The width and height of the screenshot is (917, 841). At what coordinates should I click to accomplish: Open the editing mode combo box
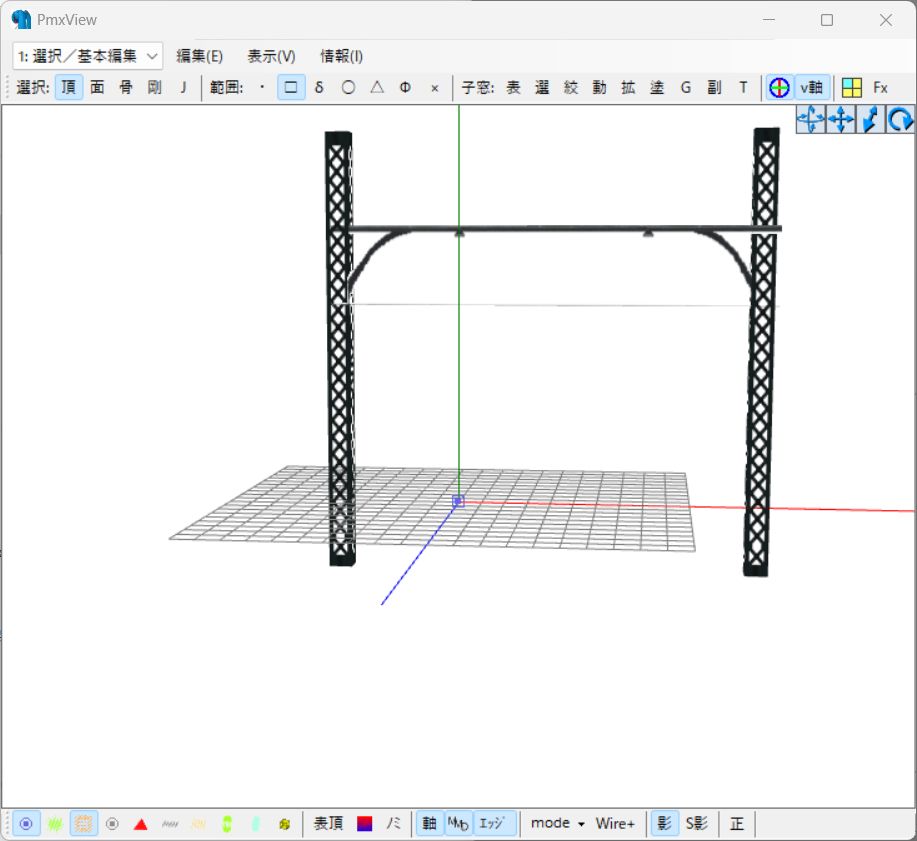click(x=87, y=56)
